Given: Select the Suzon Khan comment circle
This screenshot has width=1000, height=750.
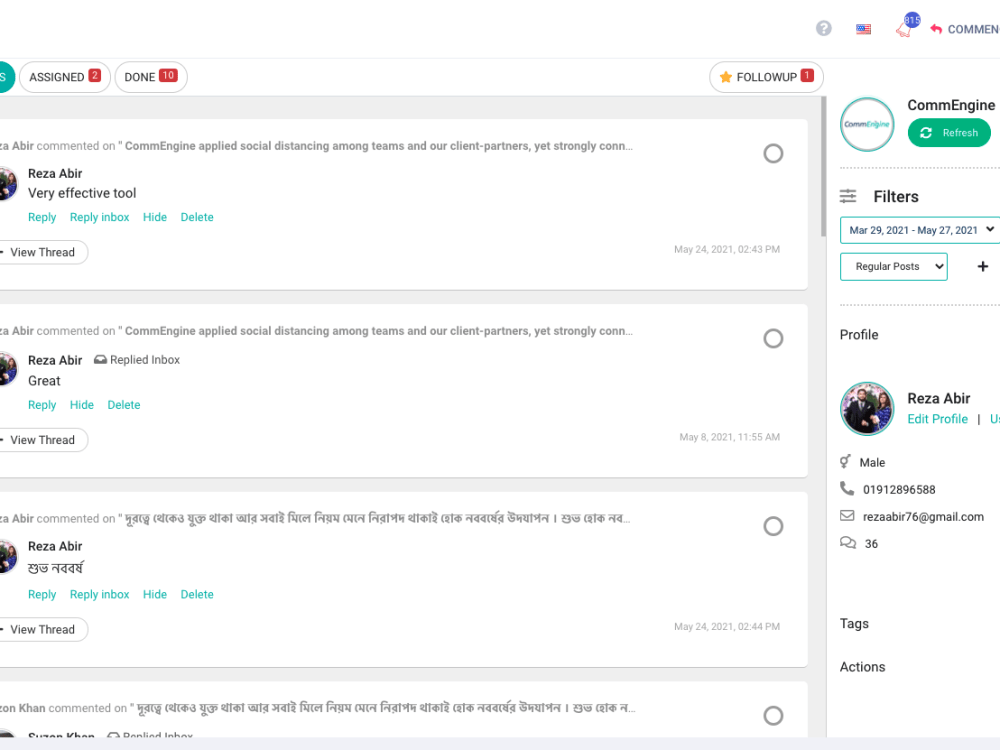Looking at the screenshot, I should 773,716.
